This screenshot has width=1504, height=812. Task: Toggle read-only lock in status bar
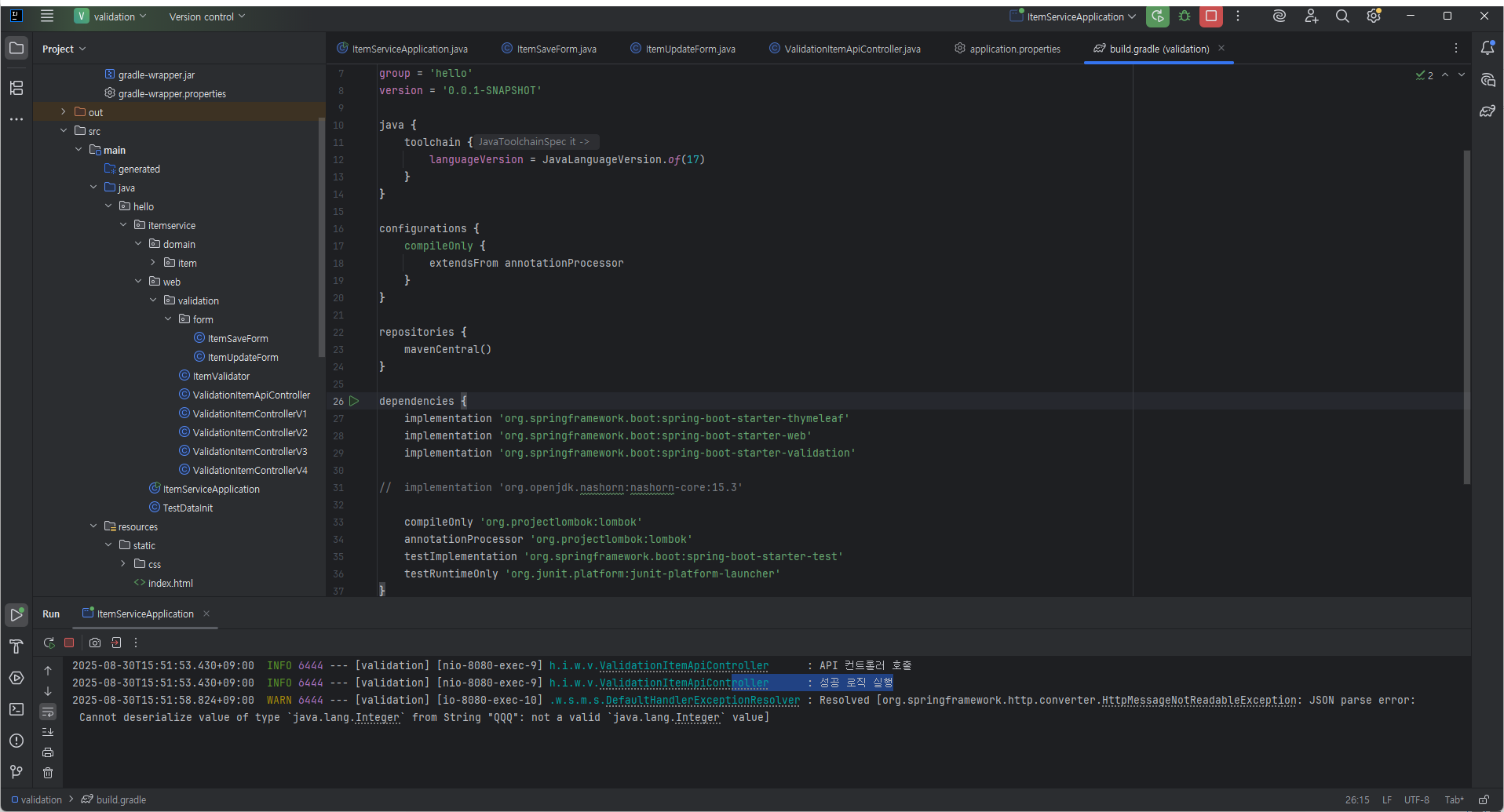(1484, 800)
